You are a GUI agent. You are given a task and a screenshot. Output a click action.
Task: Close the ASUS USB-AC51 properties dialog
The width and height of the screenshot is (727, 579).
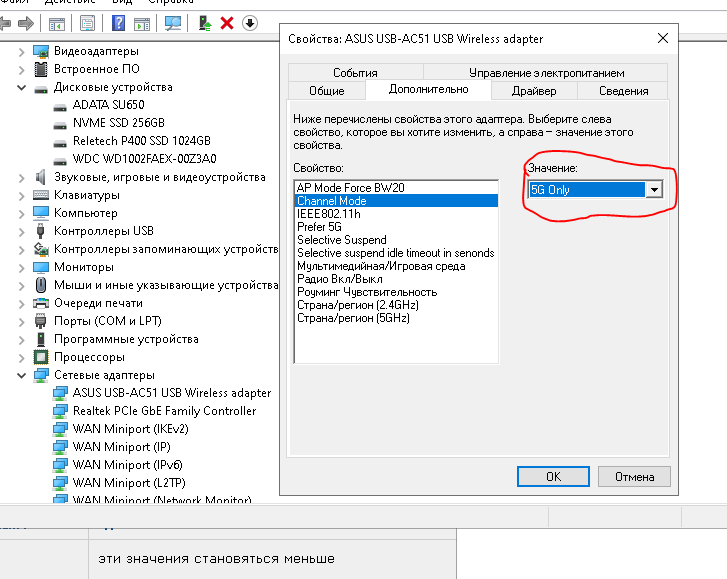[663, 38]
